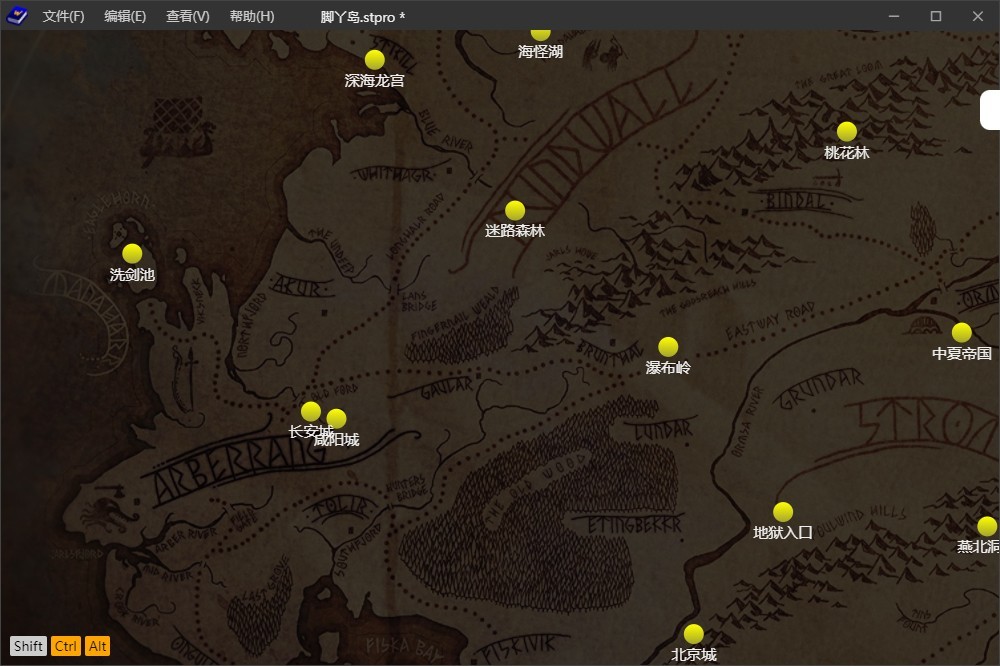This screenshot has width=1000, height=666.
Task: Select the 桃花林 location marker
Action: click(x=847, y=132)
